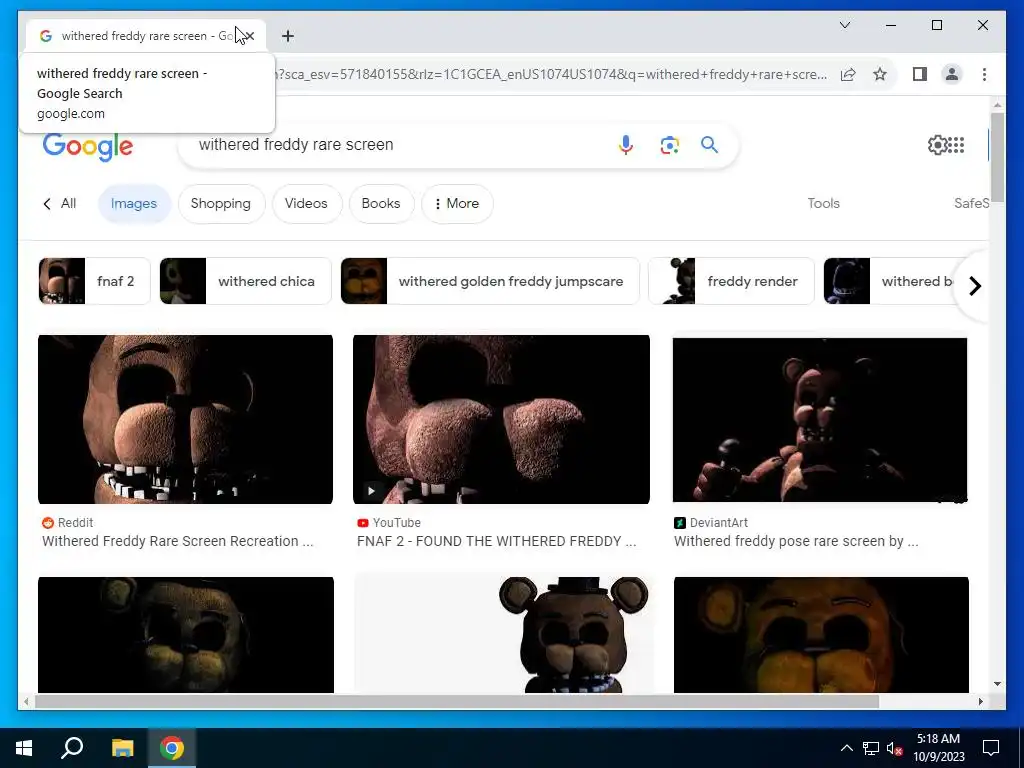Click the horizontal scrollbar thumb
Viewport: 1024px width, 768px height.
[456, 701]
